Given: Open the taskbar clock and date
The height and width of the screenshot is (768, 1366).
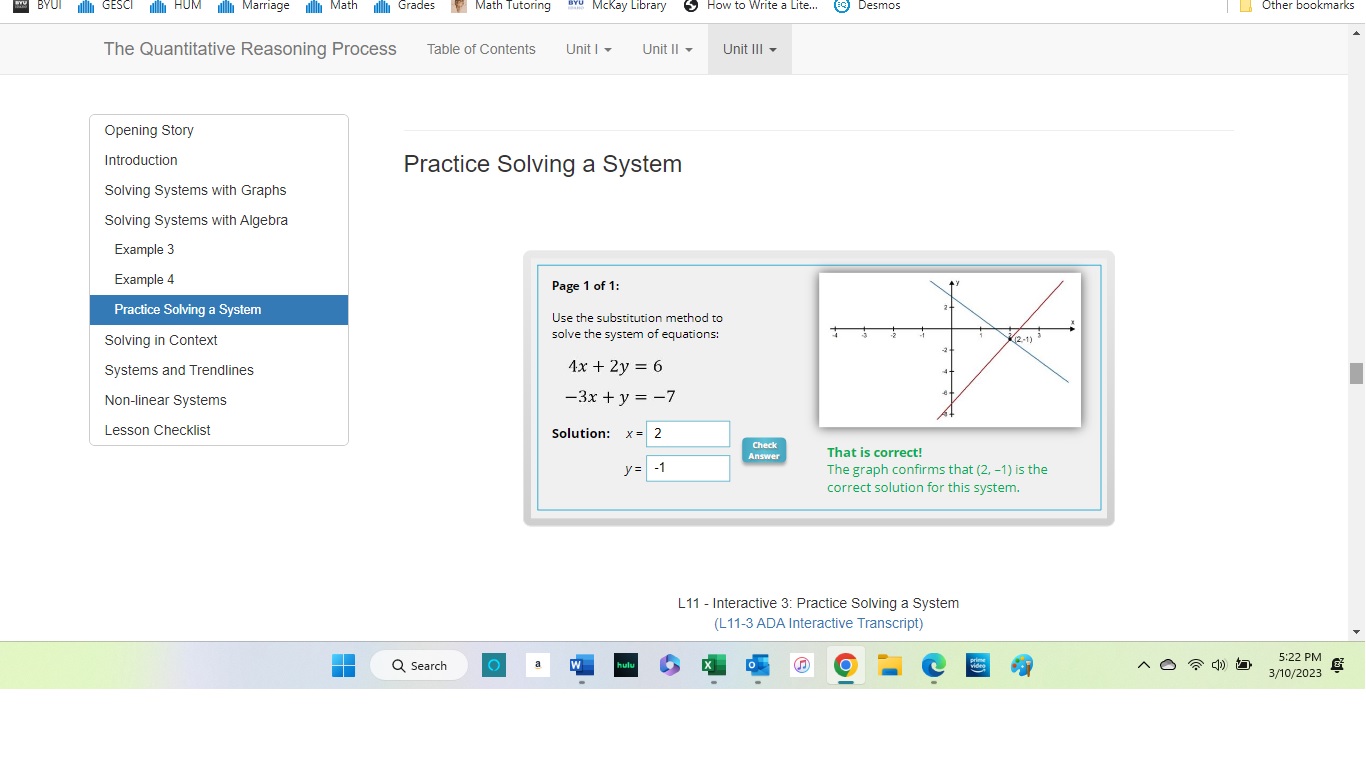Looking at the screenshot, I should tap(1295, 665).
